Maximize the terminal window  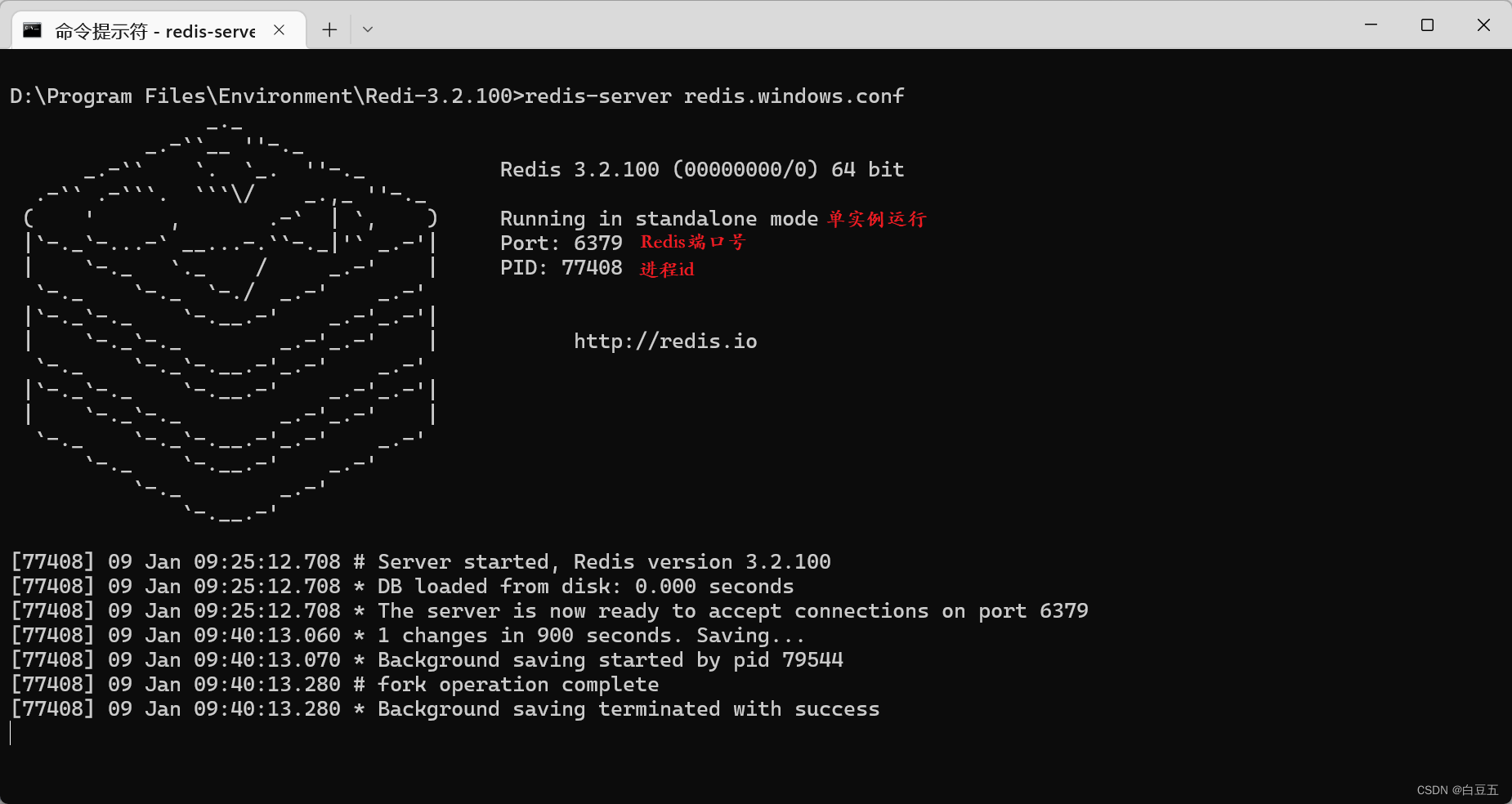(x=1427, y=25)
